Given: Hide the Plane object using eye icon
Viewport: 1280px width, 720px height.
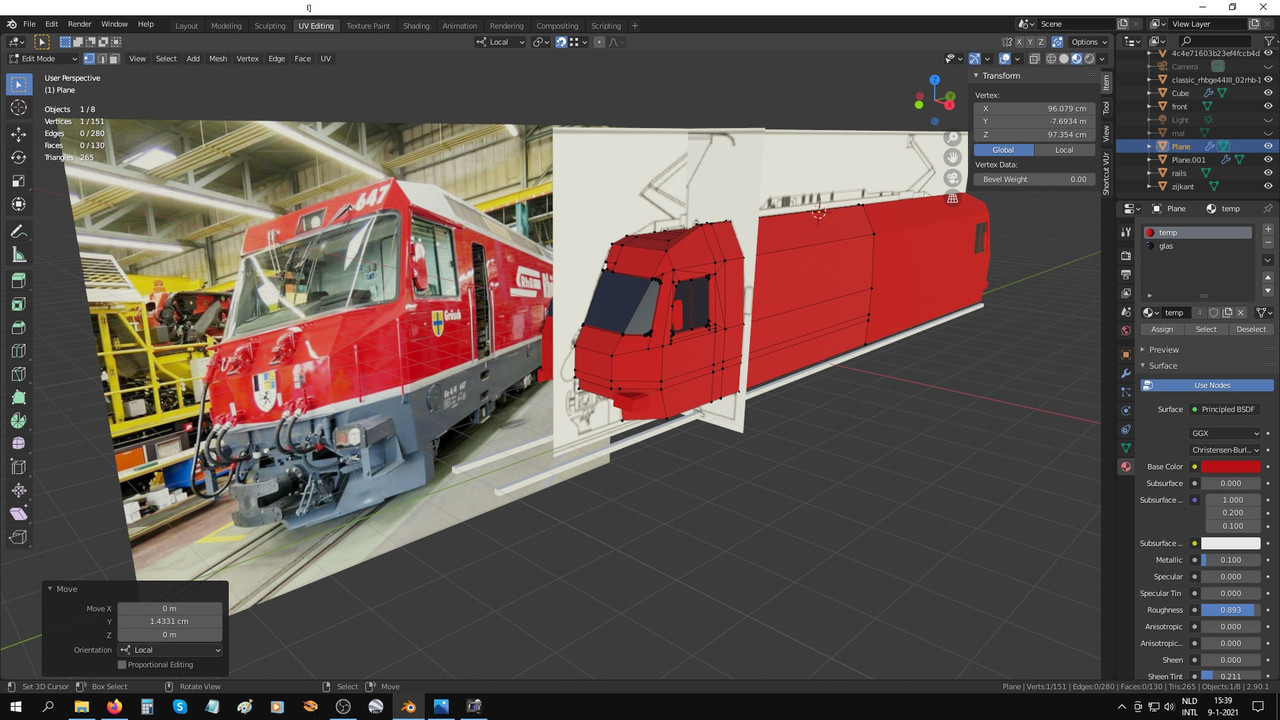Looking at the screenshot, I should [1268, 146].
